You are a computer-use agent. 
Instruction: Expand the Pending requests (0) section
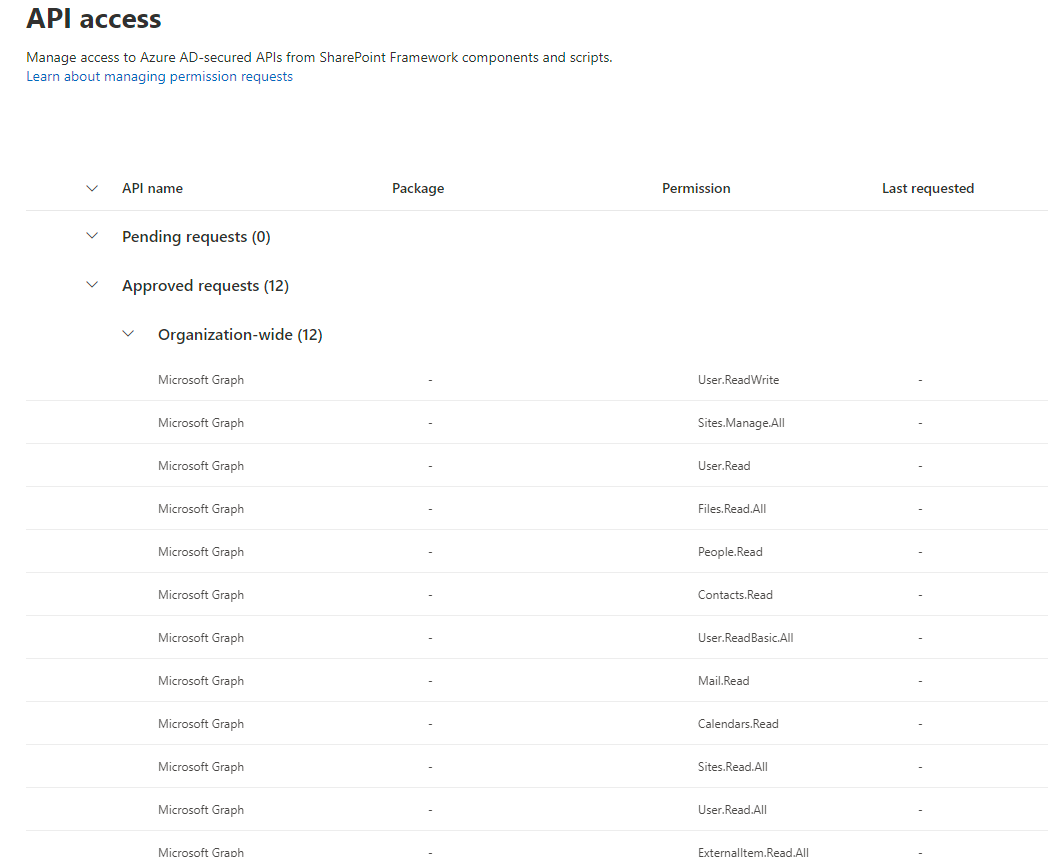(92, 236)
